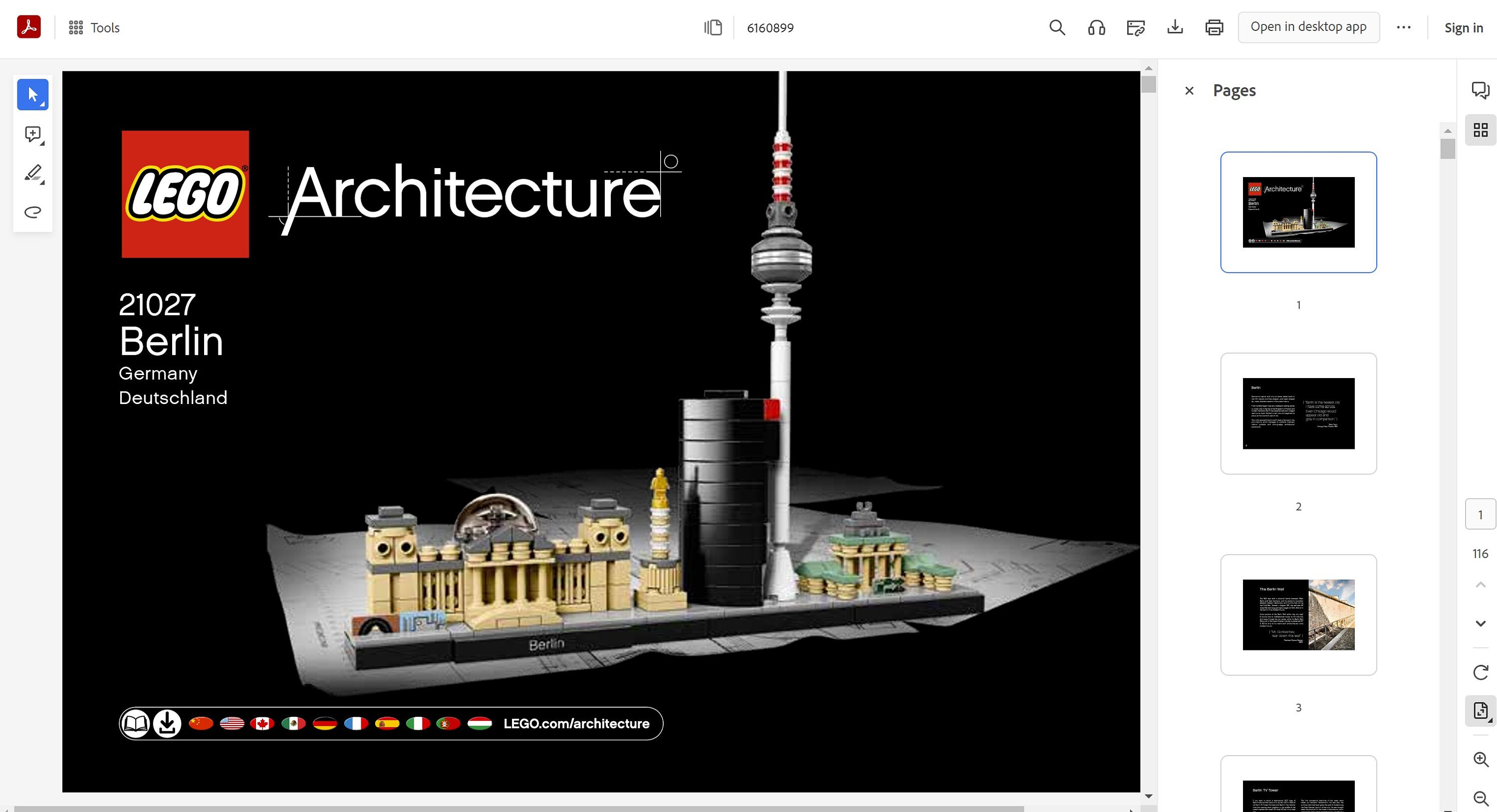This screenshot has width=1497, height=812.
Task: Print the document
Action: point(1214,27)
